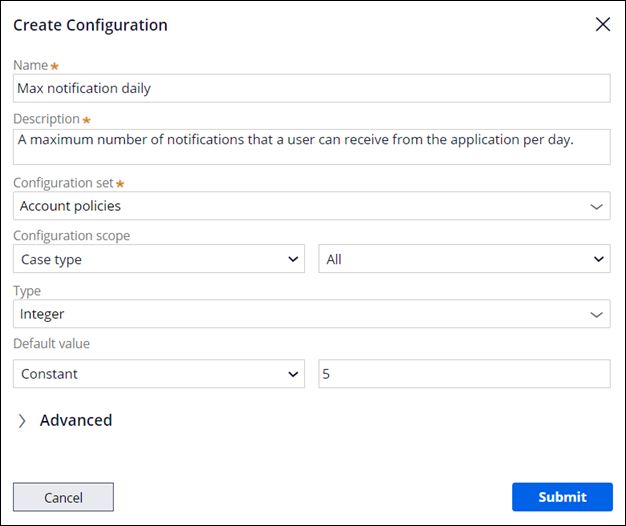
Task: Click the Name field containing Max notification daily
Action: pyautogui.click(x=311, y=88)
